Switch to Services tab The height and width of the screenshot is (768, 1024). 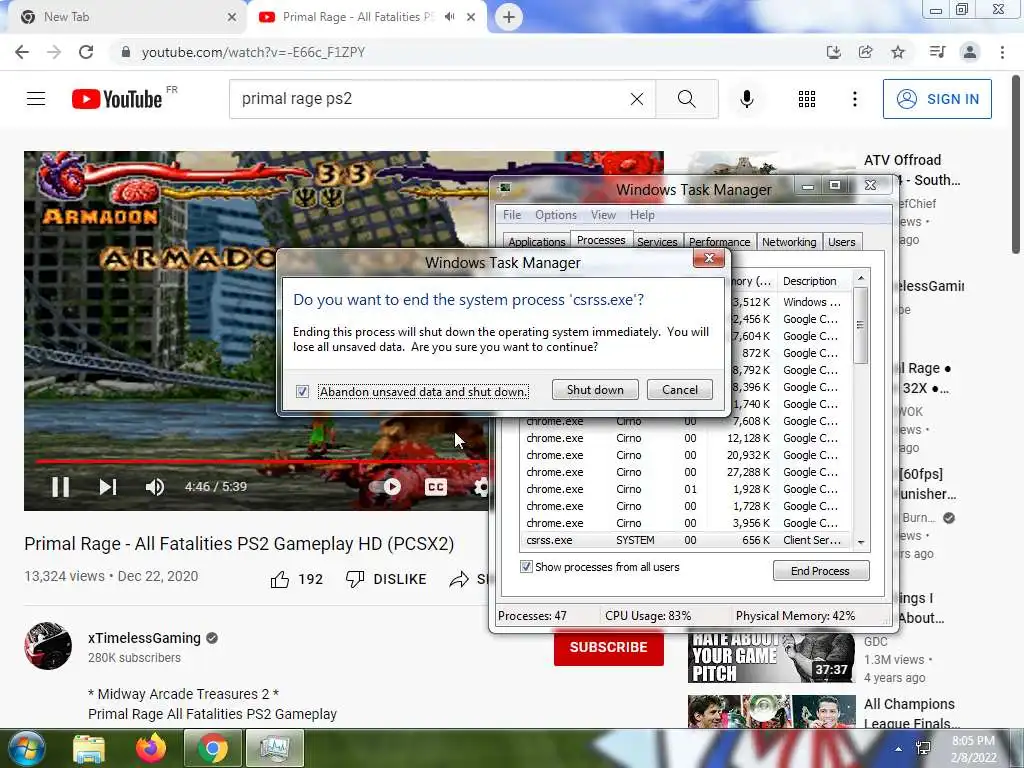coord(657,242)
